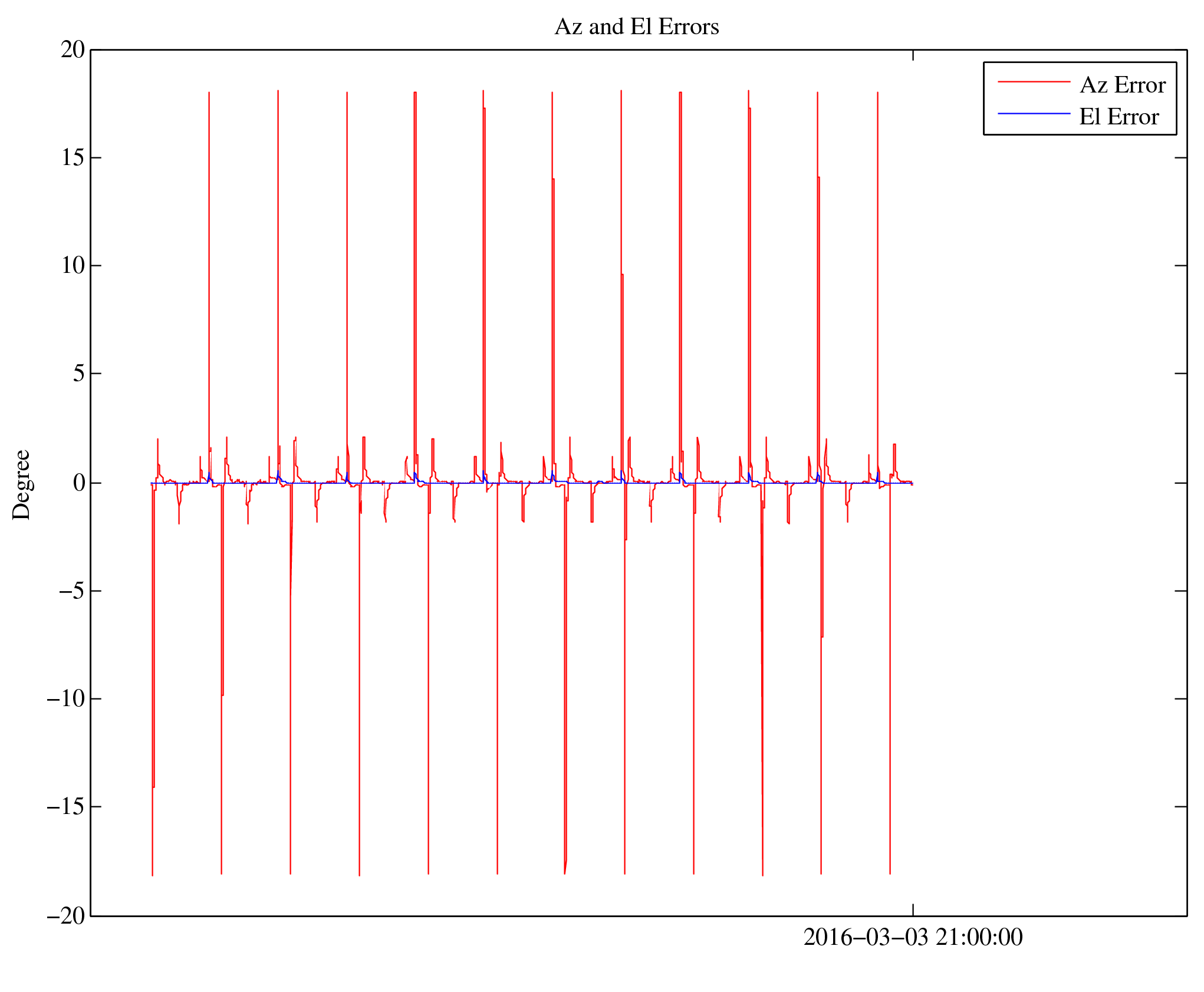Select the Az Error legend label
This screenshot has width=1204, height=992.
(1122, 85)
